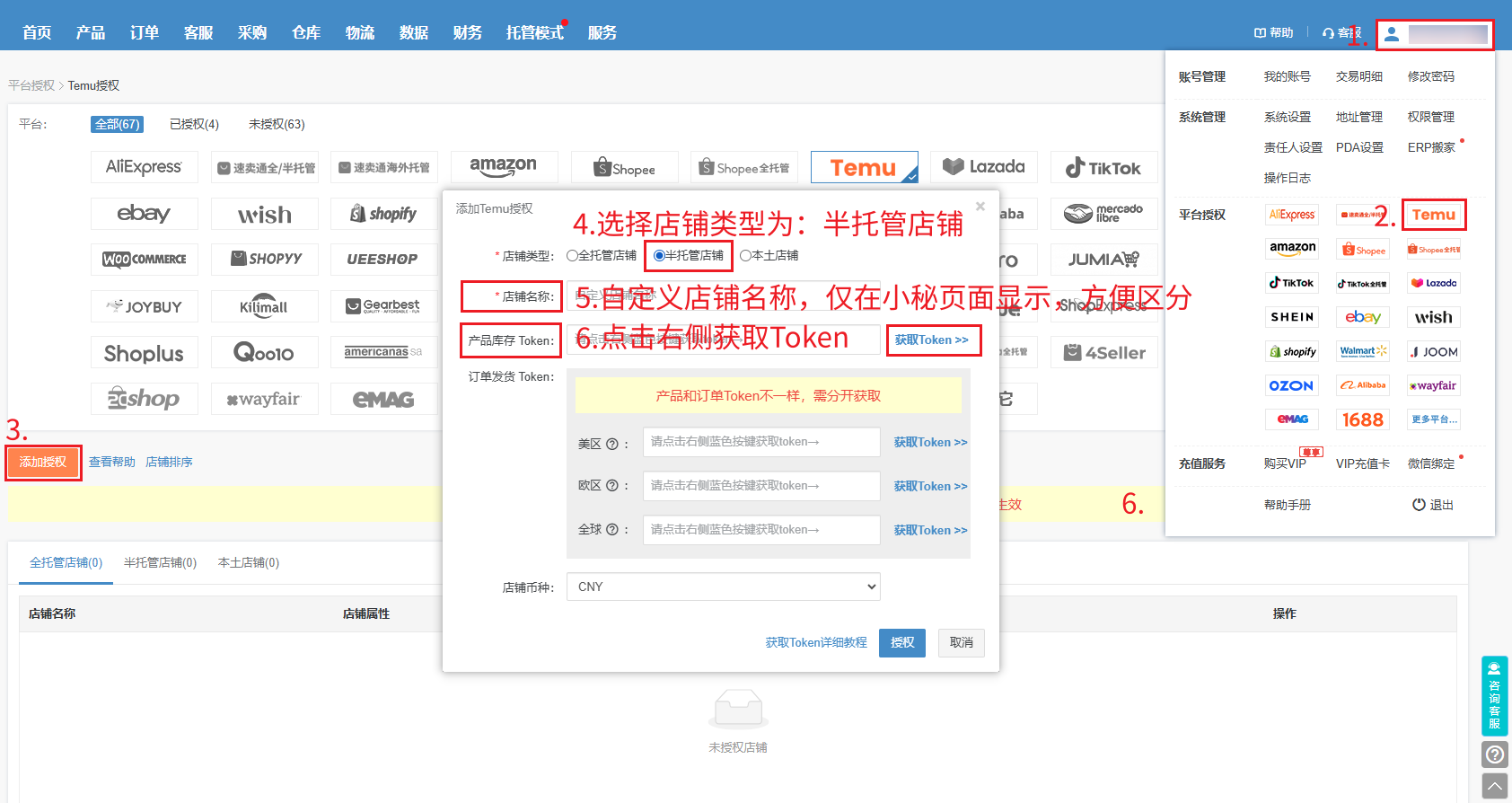Open the 咨询客服 floating widget
Screen dimensions: 1512x803
(1495, 696)
